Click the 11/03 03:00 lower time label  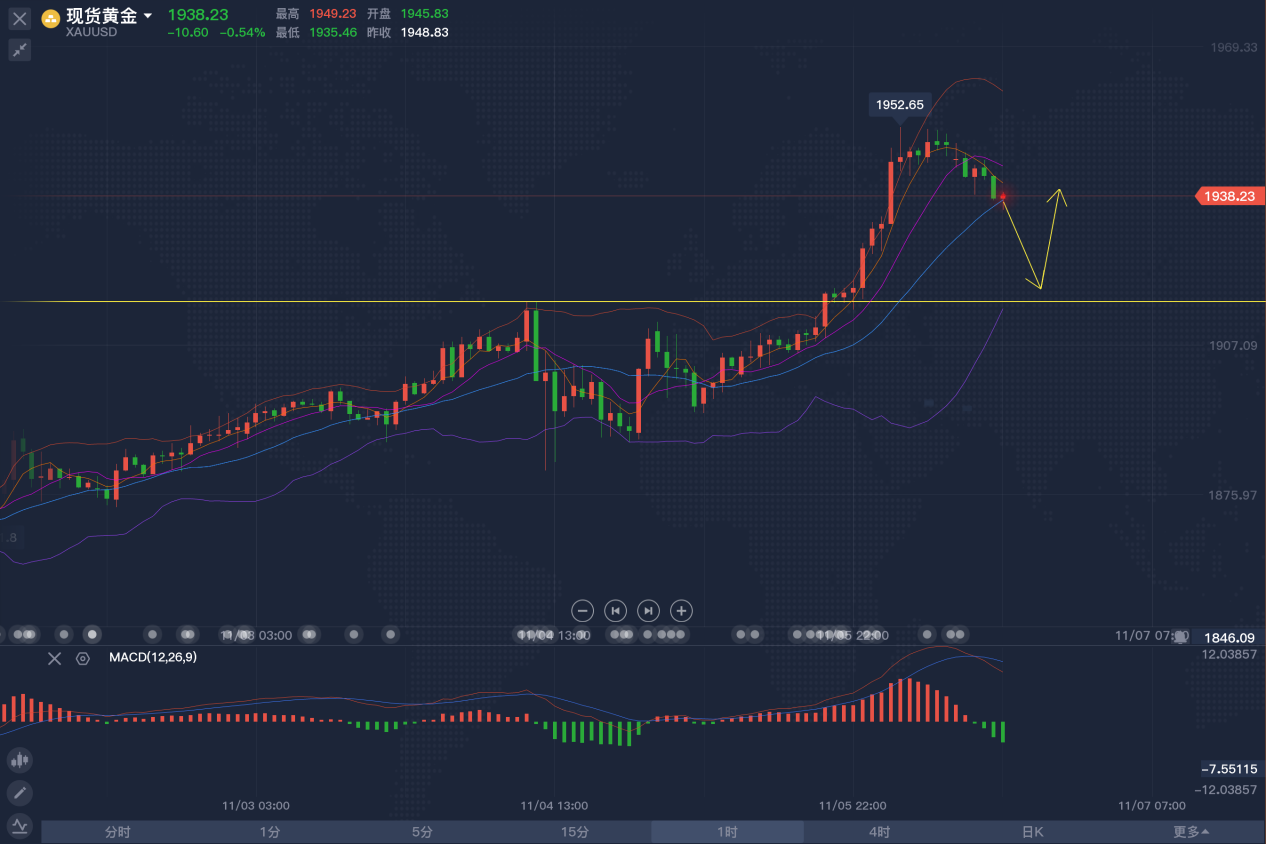pyautogui.click(x=255, y=805)
